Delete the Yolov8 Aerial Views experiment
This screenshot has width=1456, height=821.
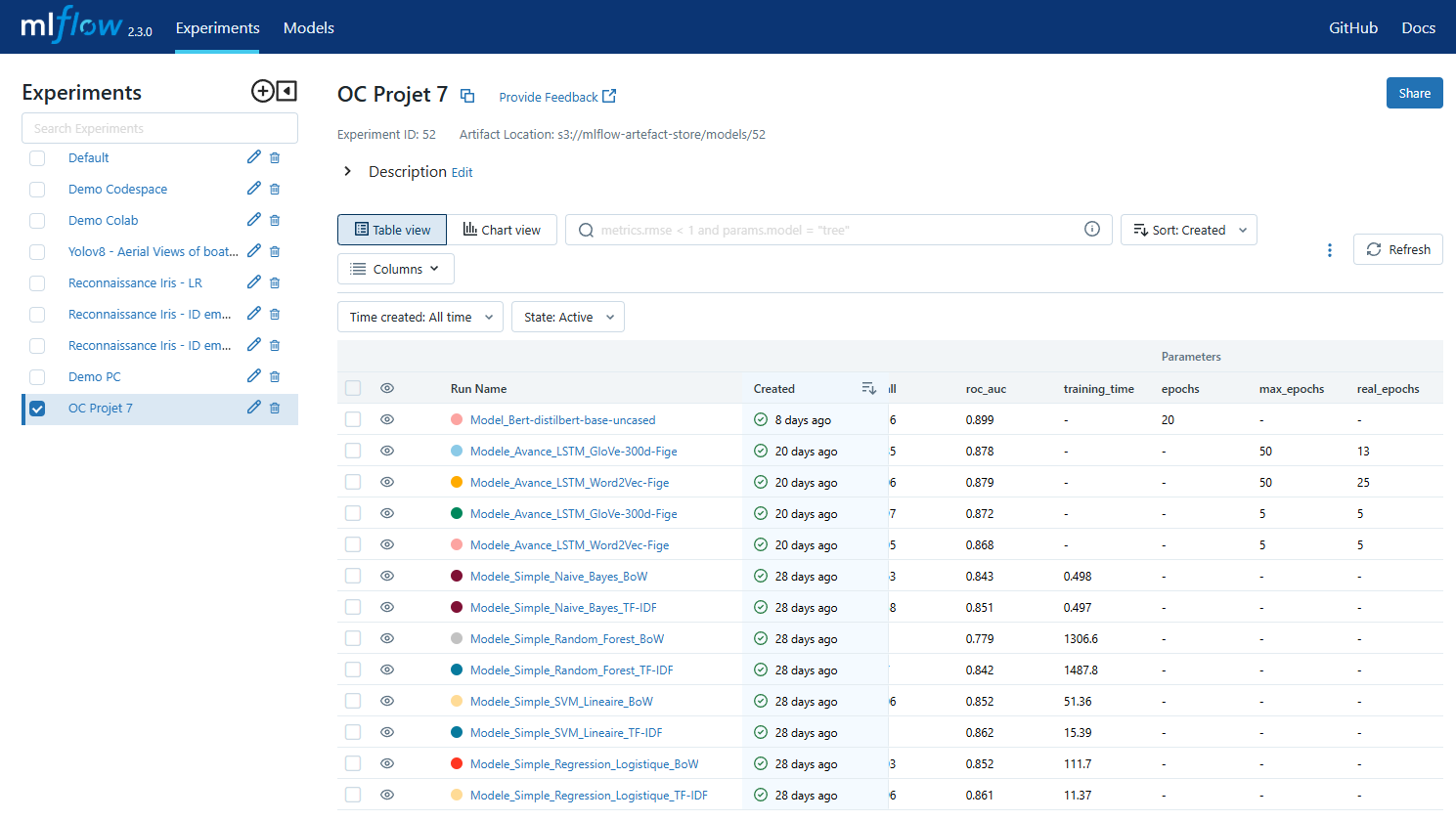275,251
